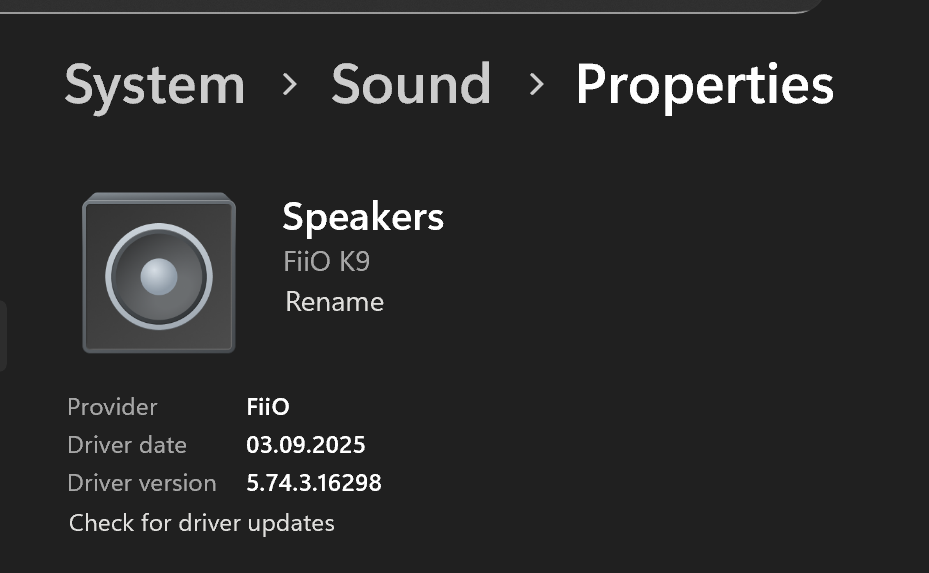Viewport: 929px width, 573px height.
Task: Click the FiiO provider value
Action: click(x=268, y=407)
